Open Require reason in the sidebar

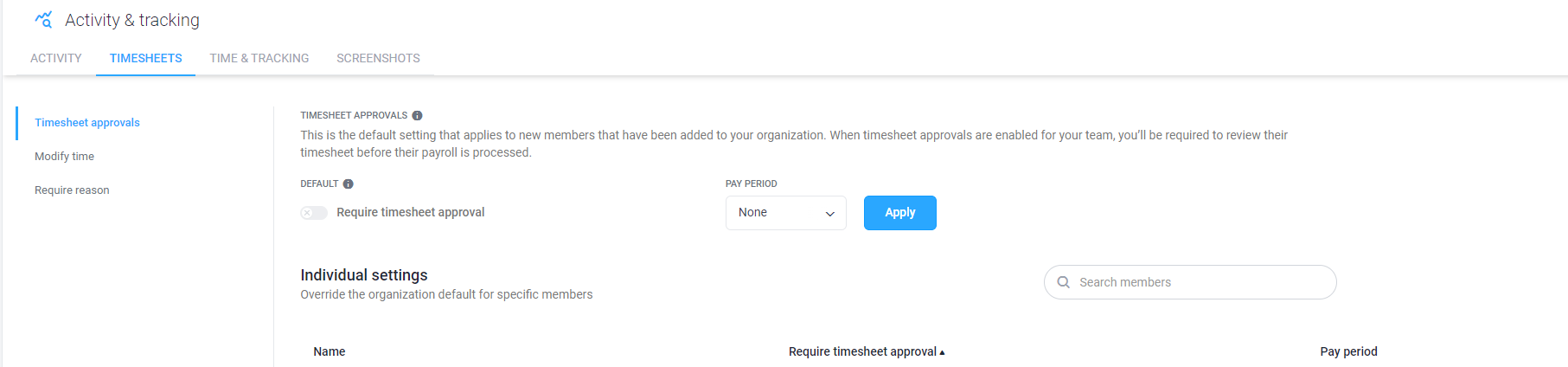coord(72,190)
